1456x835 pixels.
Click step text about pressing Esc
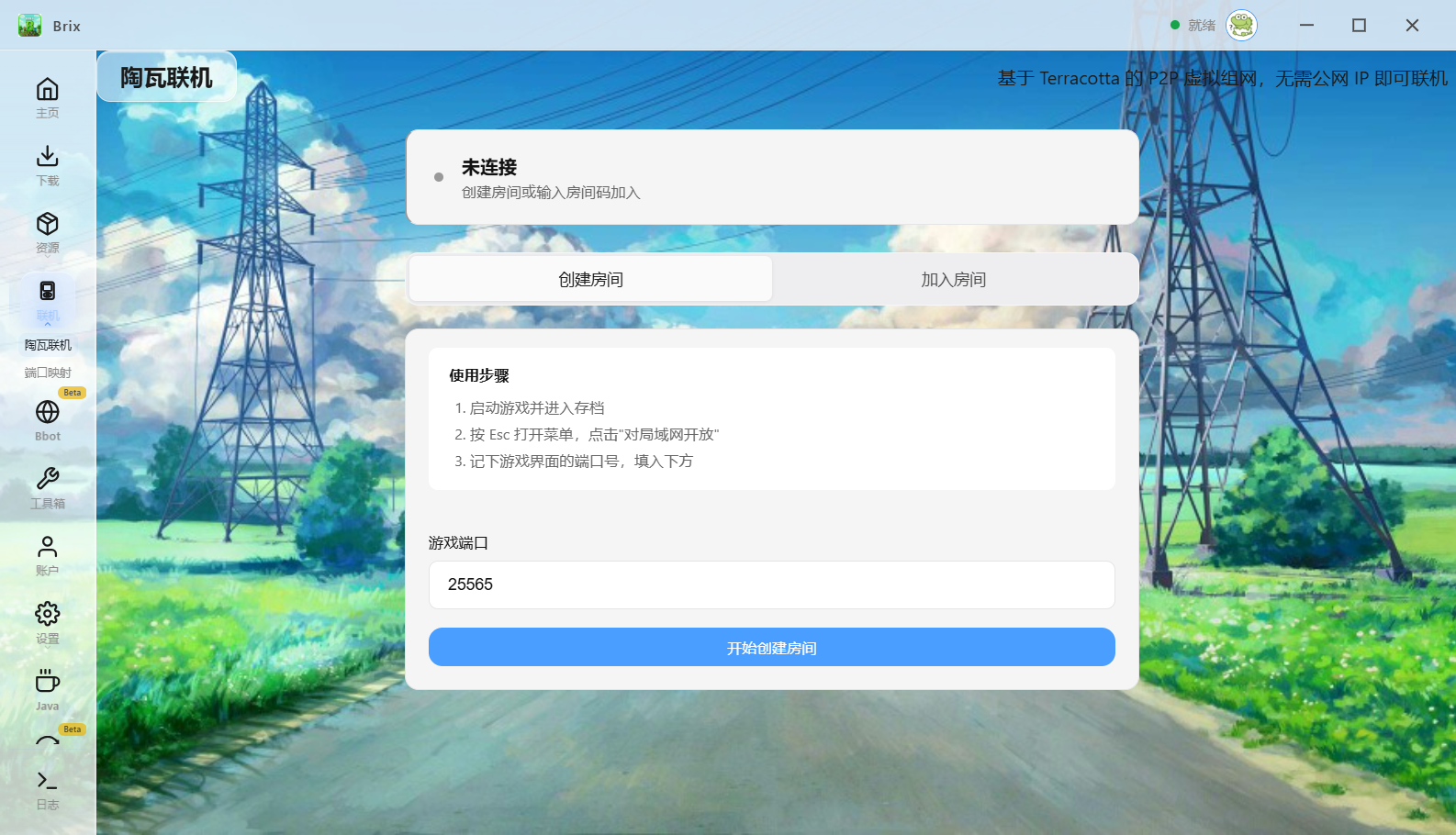(x=594, y=434)
